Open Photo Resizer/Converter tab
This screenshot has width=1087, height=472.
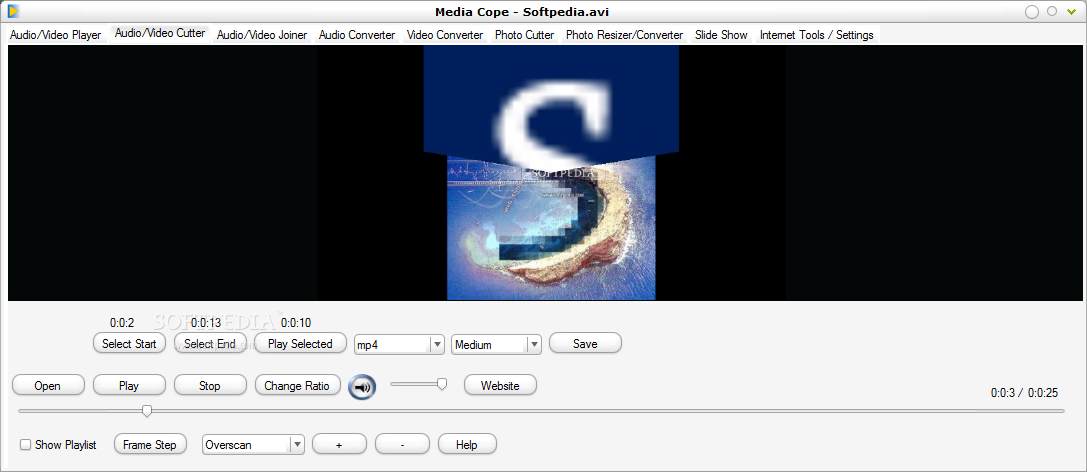point(625,35)
